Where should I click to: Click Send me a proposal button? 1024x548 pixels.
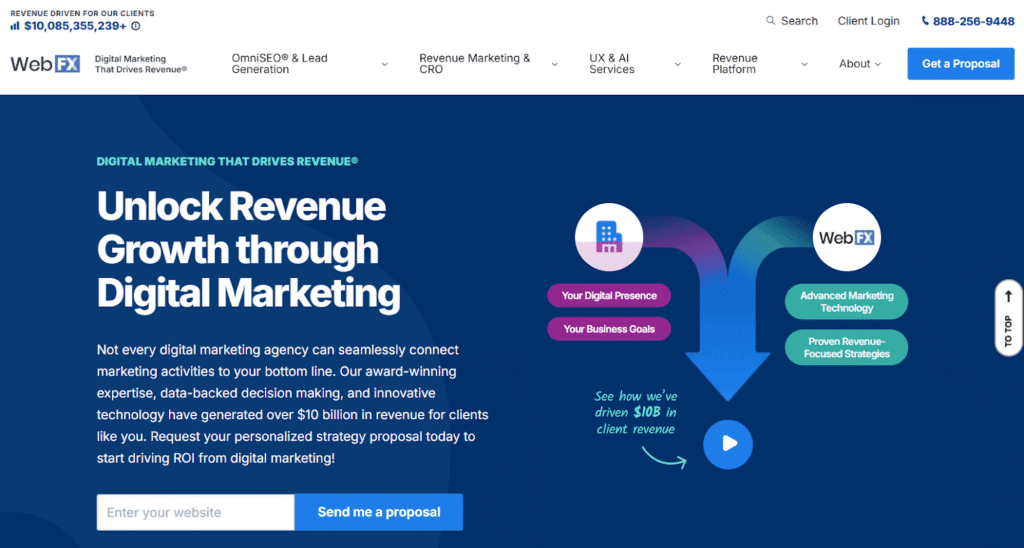[379, 512]
